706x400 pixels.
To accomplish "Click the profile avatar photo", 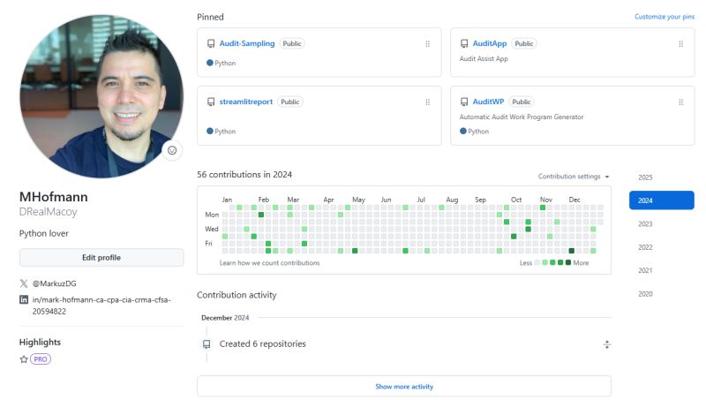I will tap(101, 96).
